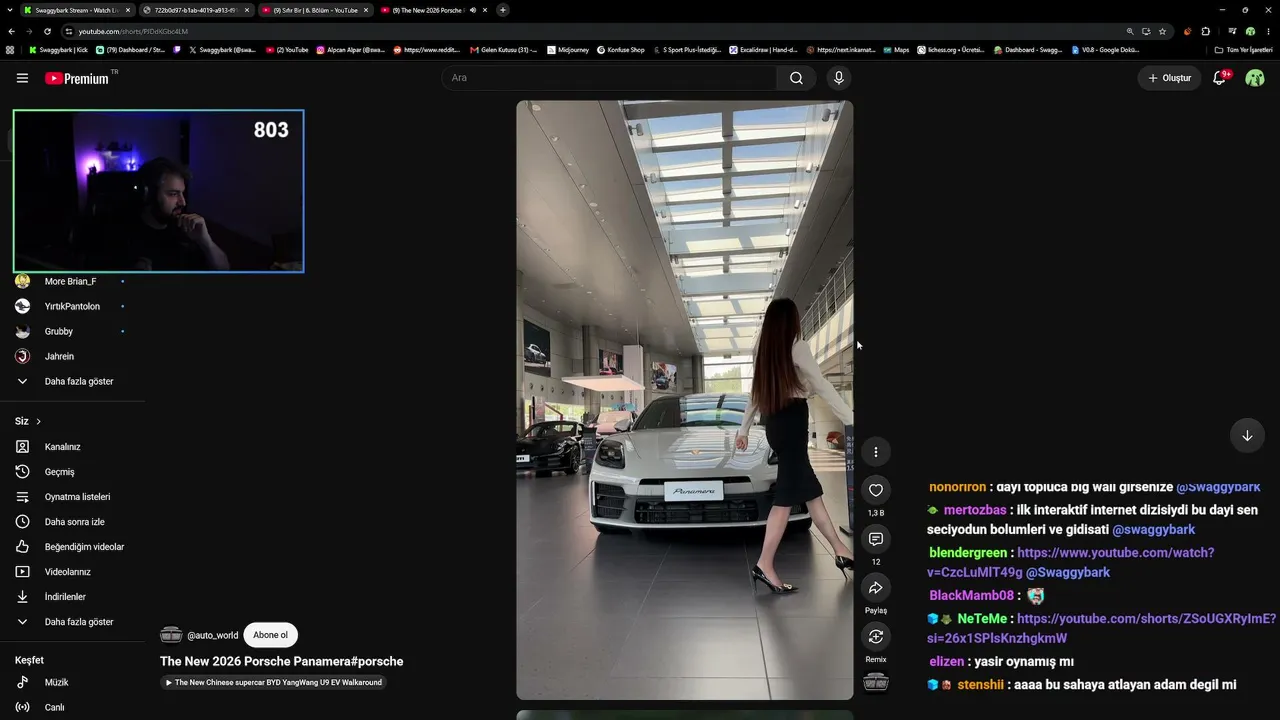Open a new browser tab
1280x720 pixels.
pos(503,10)
